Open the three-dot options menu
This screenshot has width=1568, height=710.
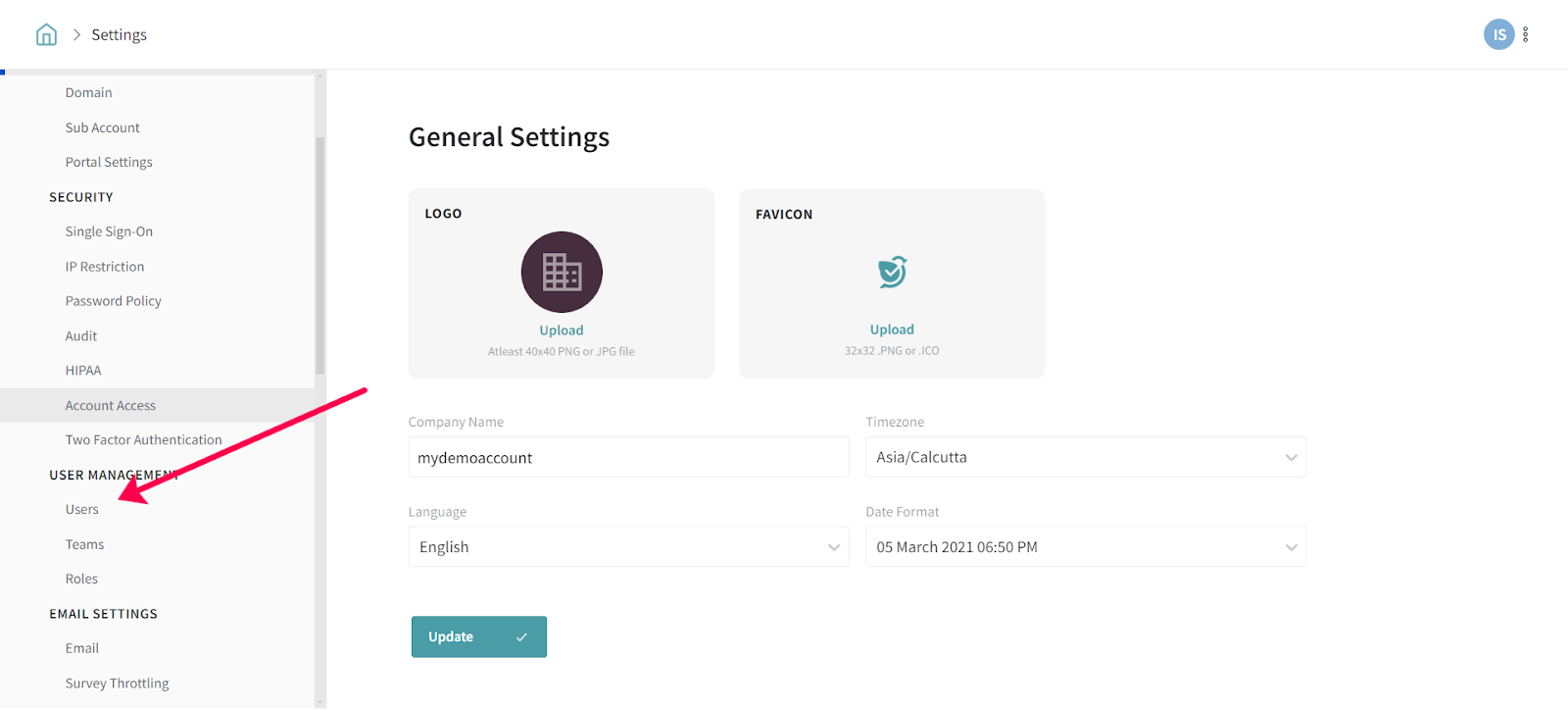pyautogui.click(x=1525, y=35)
